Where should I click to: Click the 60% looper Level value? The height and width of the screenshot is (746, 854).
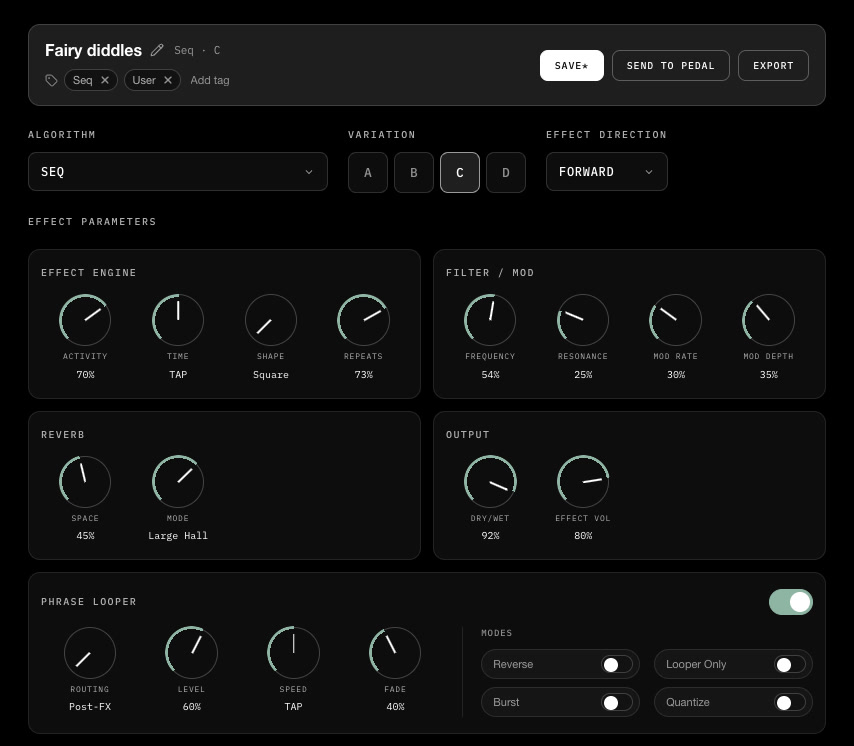click(191, 707)
